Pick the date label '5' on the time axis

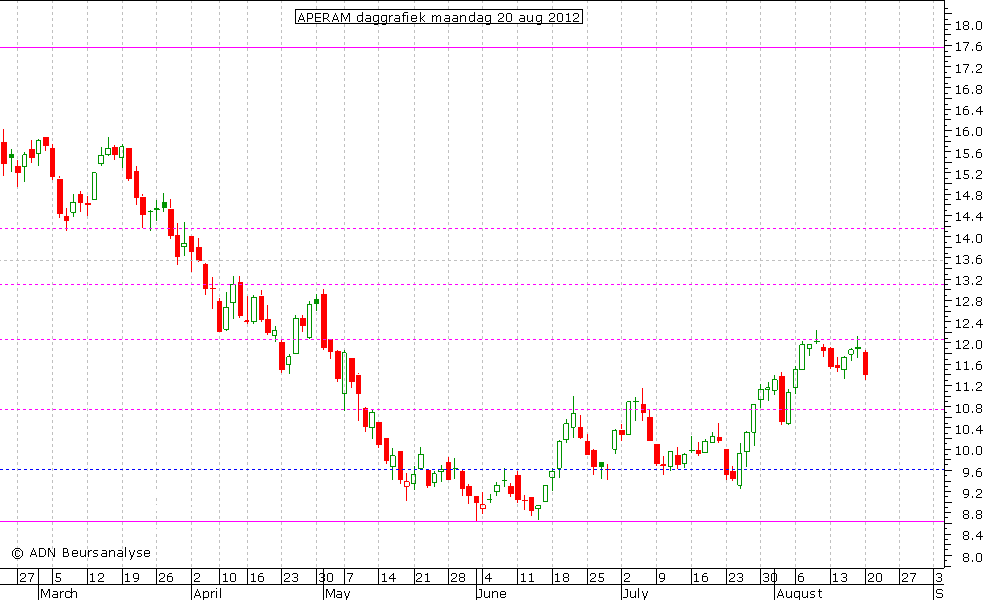click(58, 577)
